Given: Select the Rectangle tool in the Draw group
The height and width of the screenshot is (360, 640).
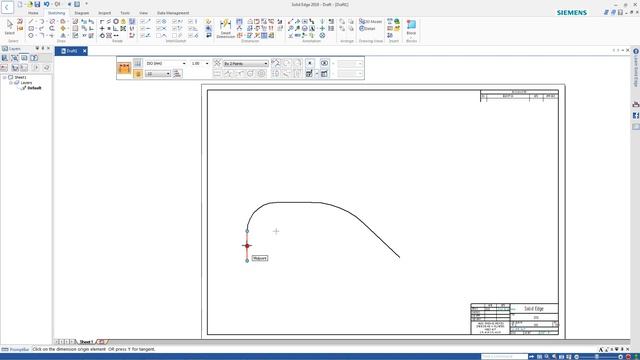Looking at the screenshot, I should pos(31,29).
